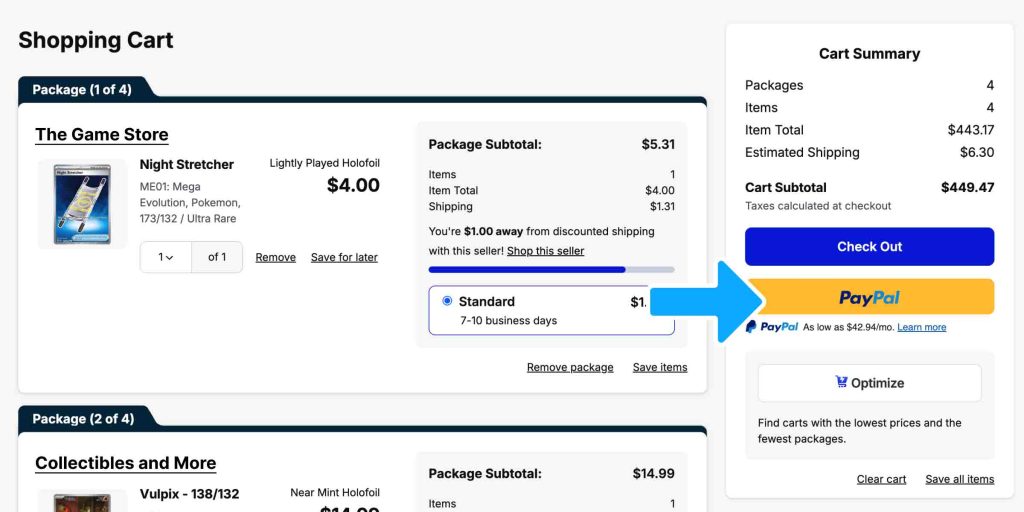Click the Night Stretcher card thumbnail
1024x512 pixels.
[x=82, y=204]
